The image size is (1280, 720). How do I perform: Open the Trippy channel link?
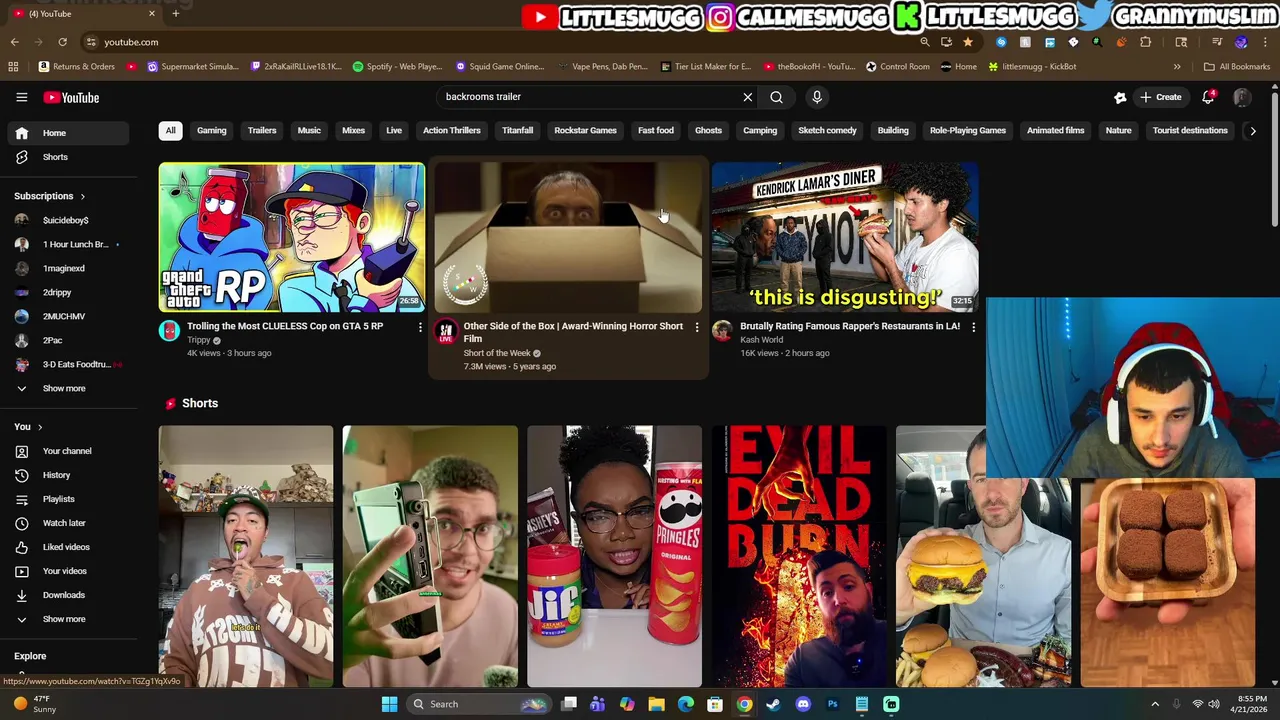click(x=199, y=340)
